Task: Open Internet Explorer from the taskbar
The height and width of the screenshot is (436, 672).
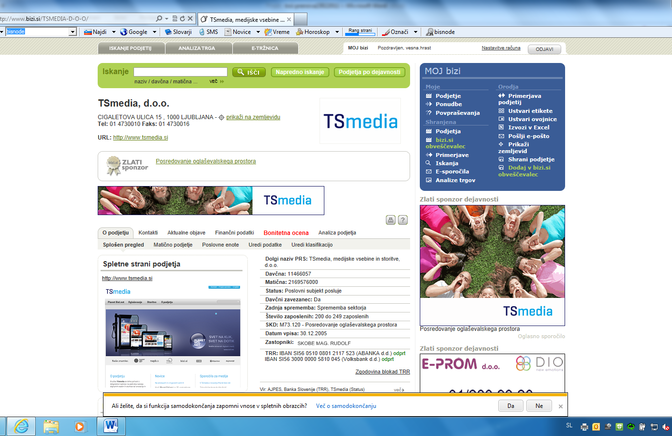Action: [21, 426]
